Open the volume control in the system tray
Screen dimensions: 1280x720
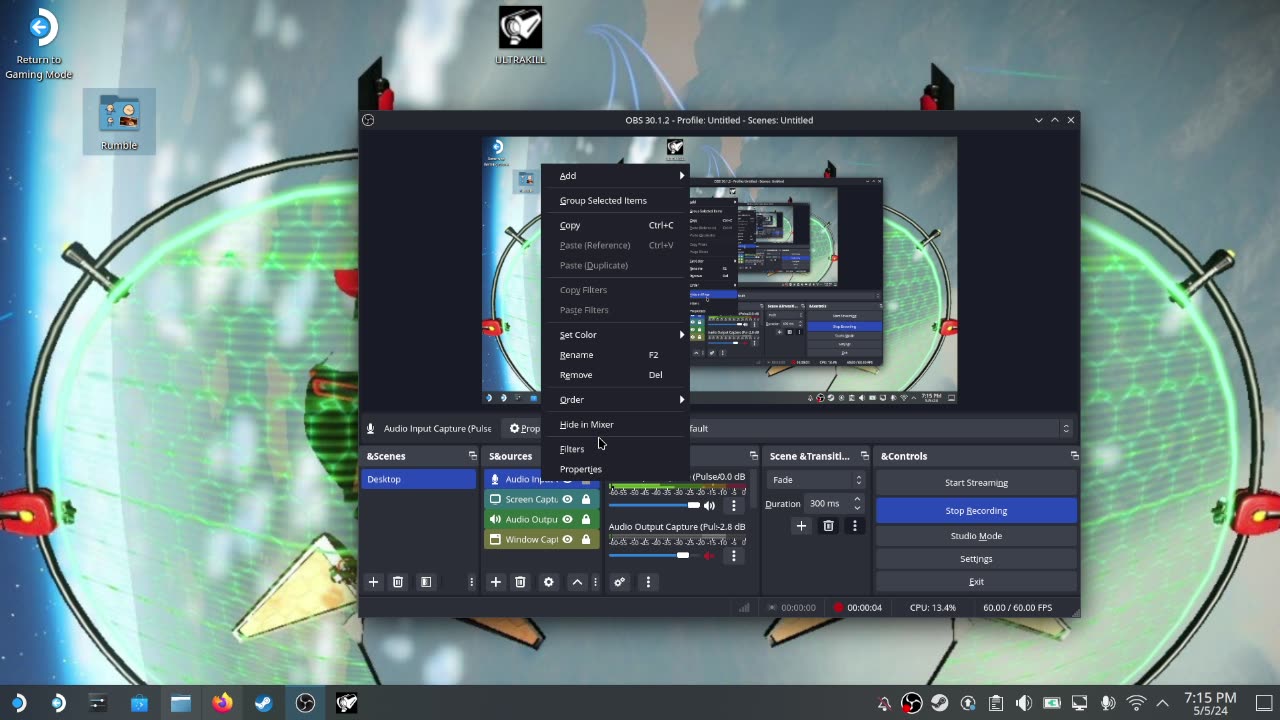click(x=1023, y=703)
